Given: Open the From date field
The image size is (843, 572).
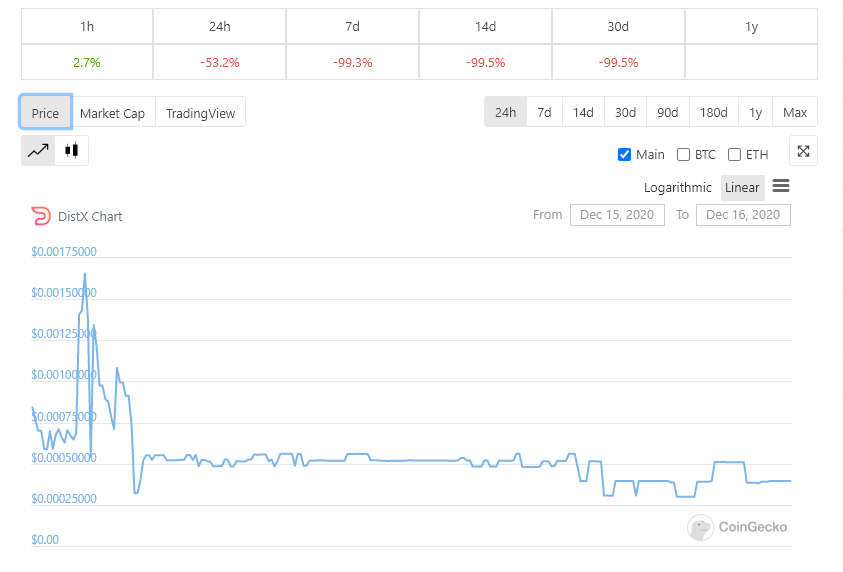Looking at the screenshot, I should (x=617, y=215).
